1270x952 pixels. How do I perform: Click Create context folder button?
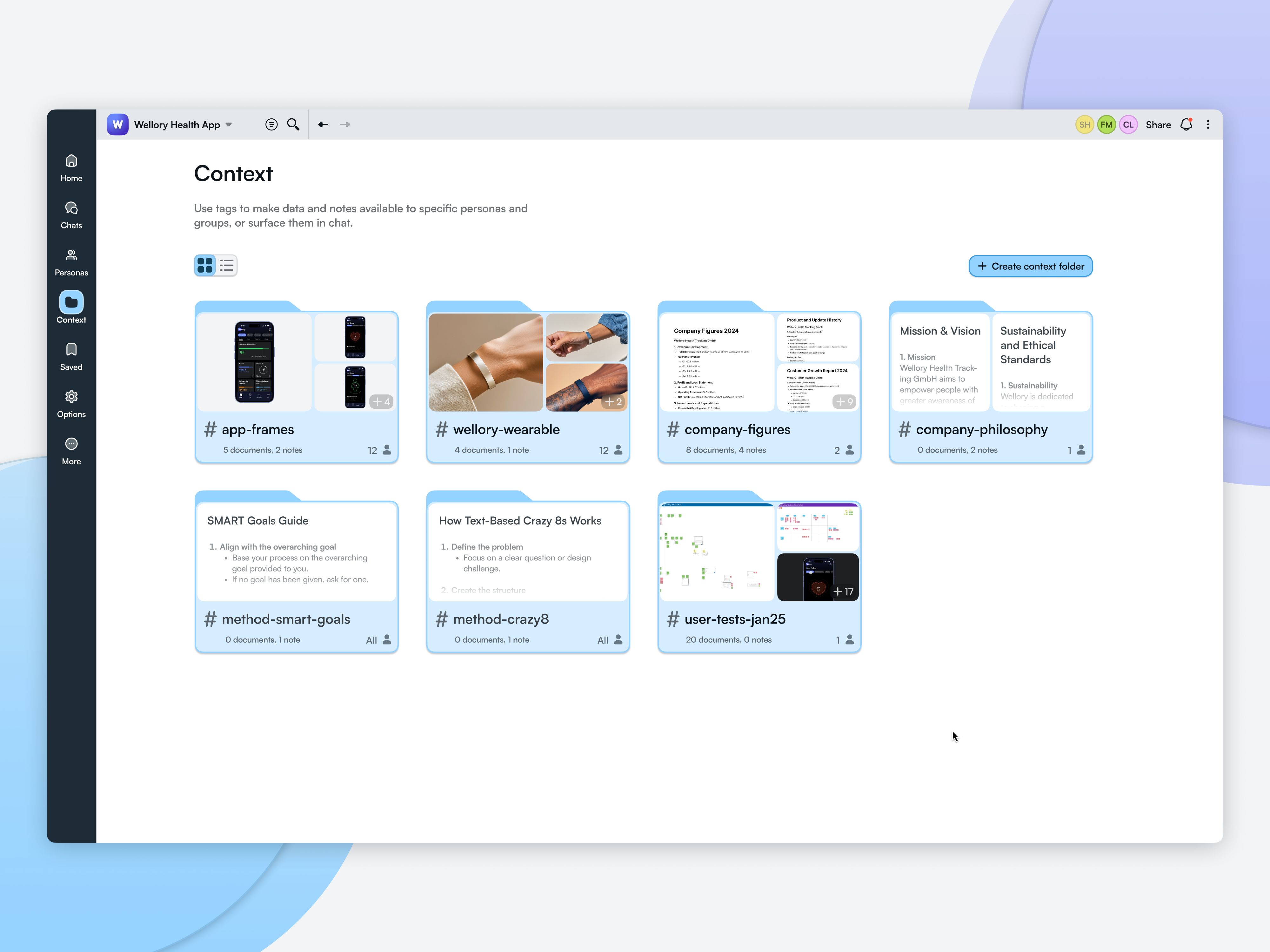tap(1031, 266)
